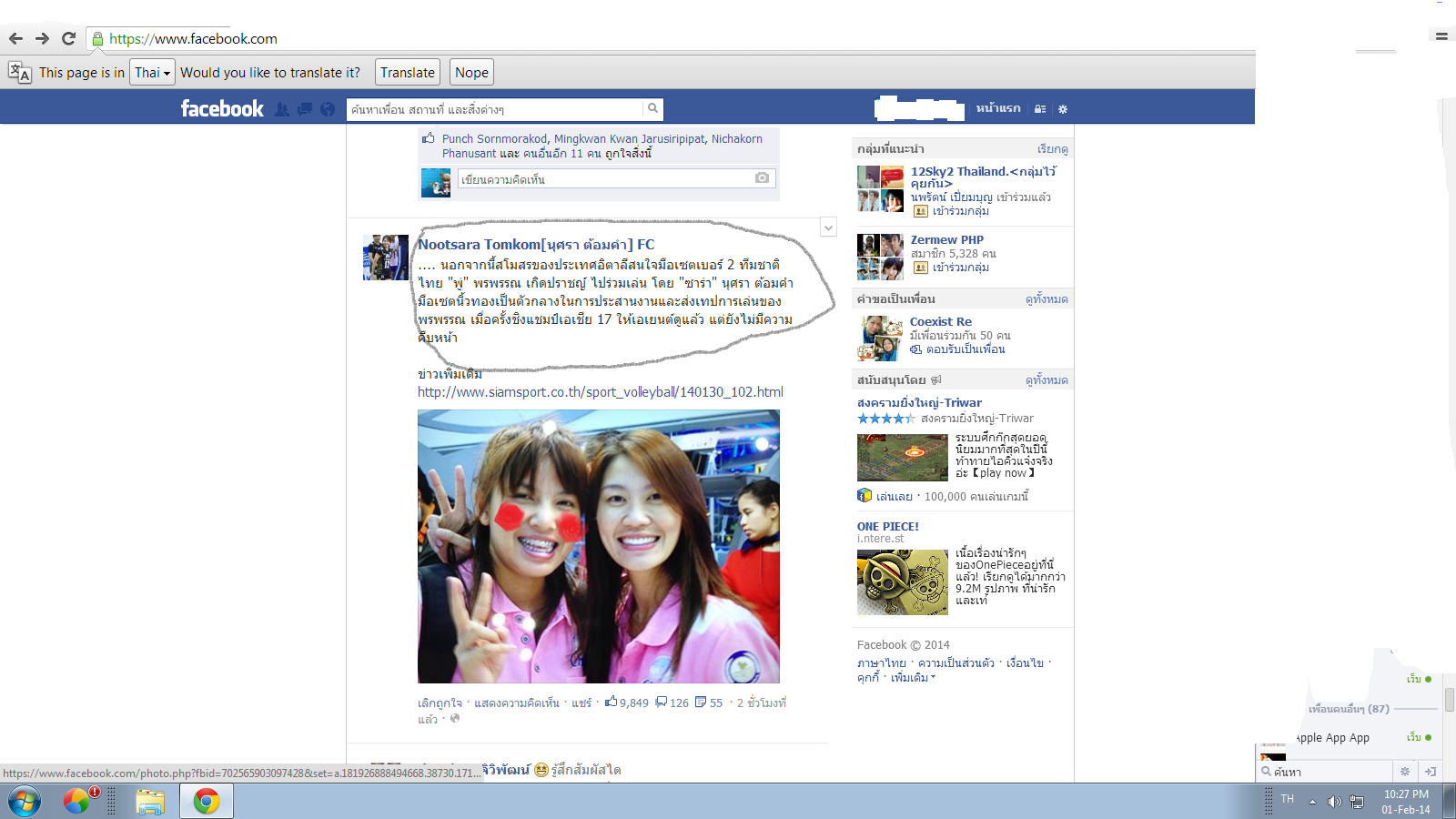Open Nootsara Tomkom FC page link

point(536,245)
